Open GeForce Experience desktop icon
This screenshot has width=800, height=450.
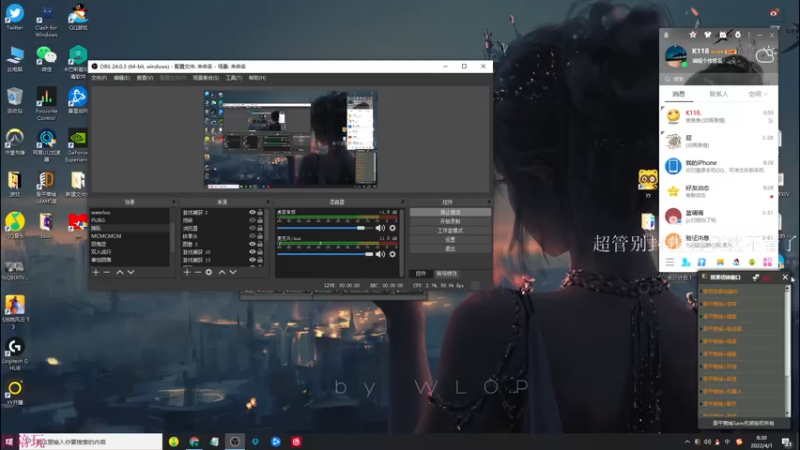[77, 145]
